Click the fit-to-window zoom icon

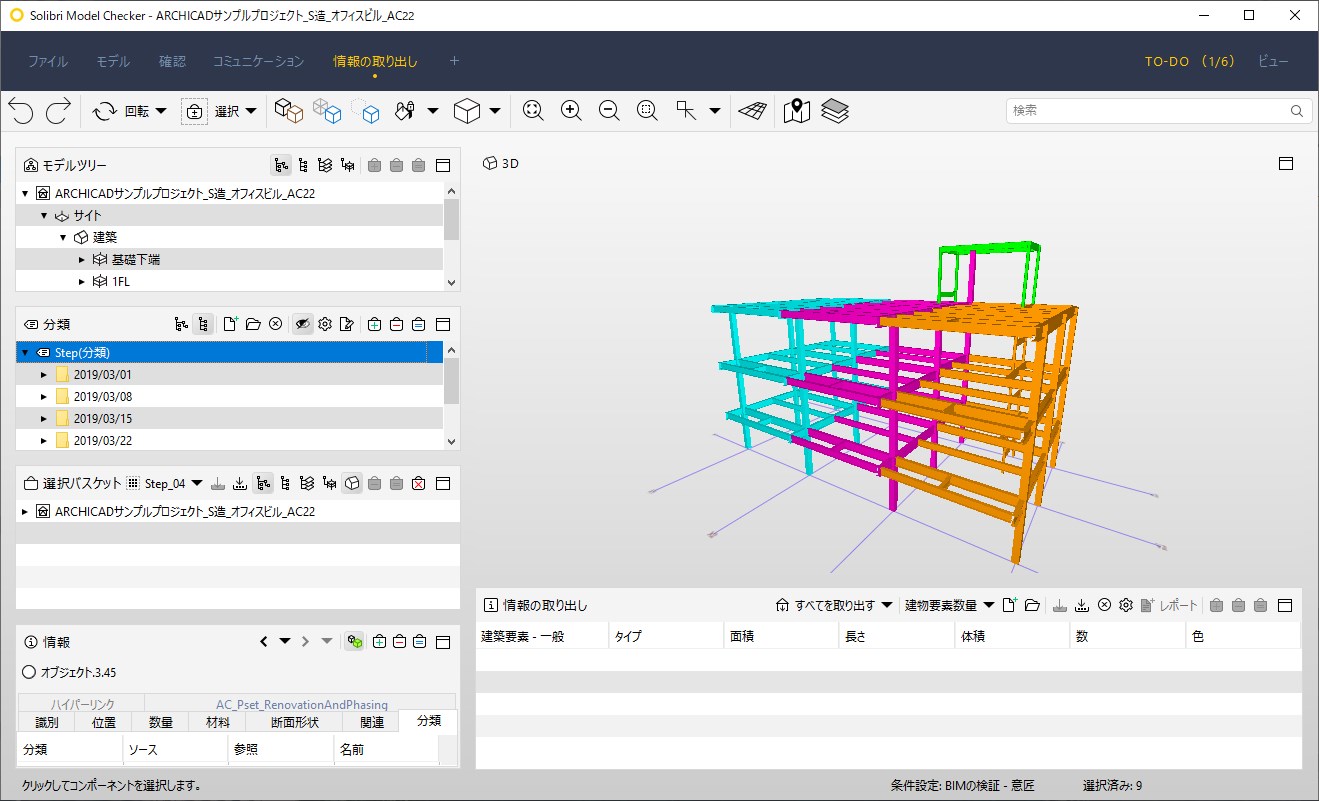click(533, 111)
